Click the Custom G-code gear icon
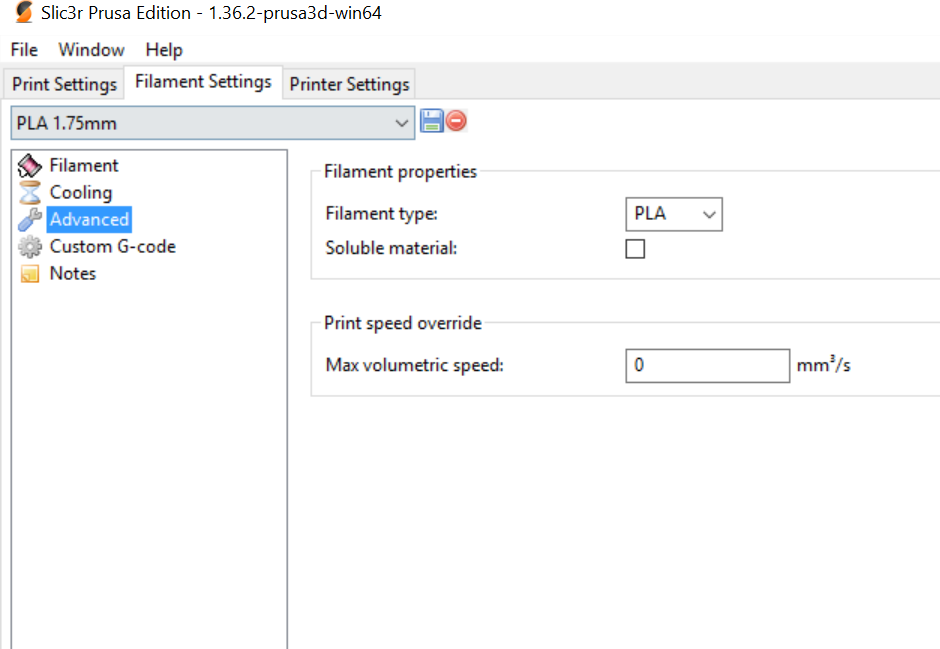The width and height of the screenshot is (940, 649). (29, 247)
